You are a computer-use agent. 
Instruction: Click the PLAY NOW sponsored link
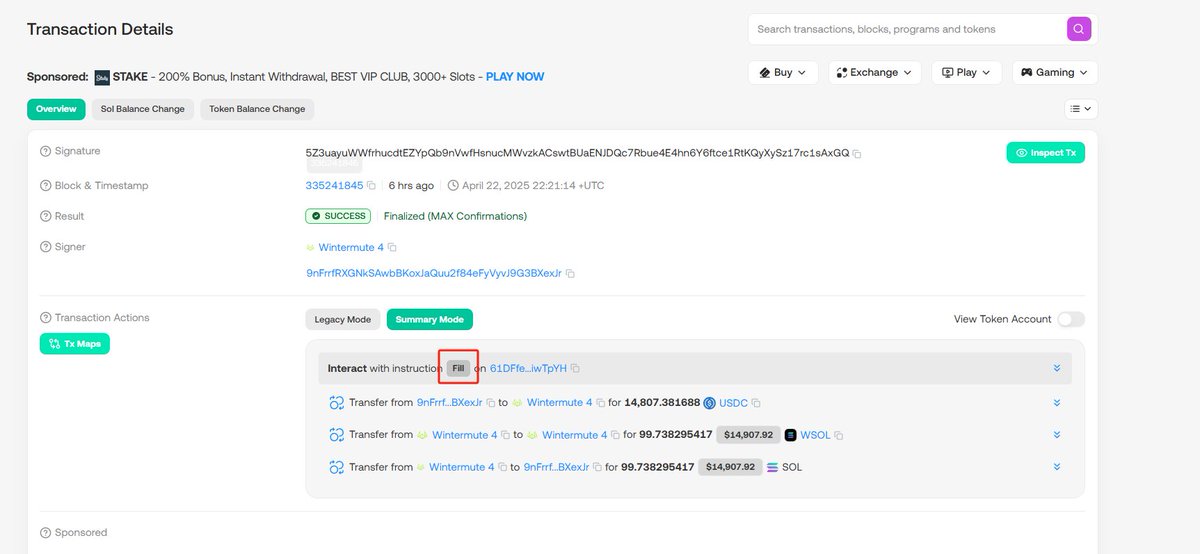tap(515, 77)
